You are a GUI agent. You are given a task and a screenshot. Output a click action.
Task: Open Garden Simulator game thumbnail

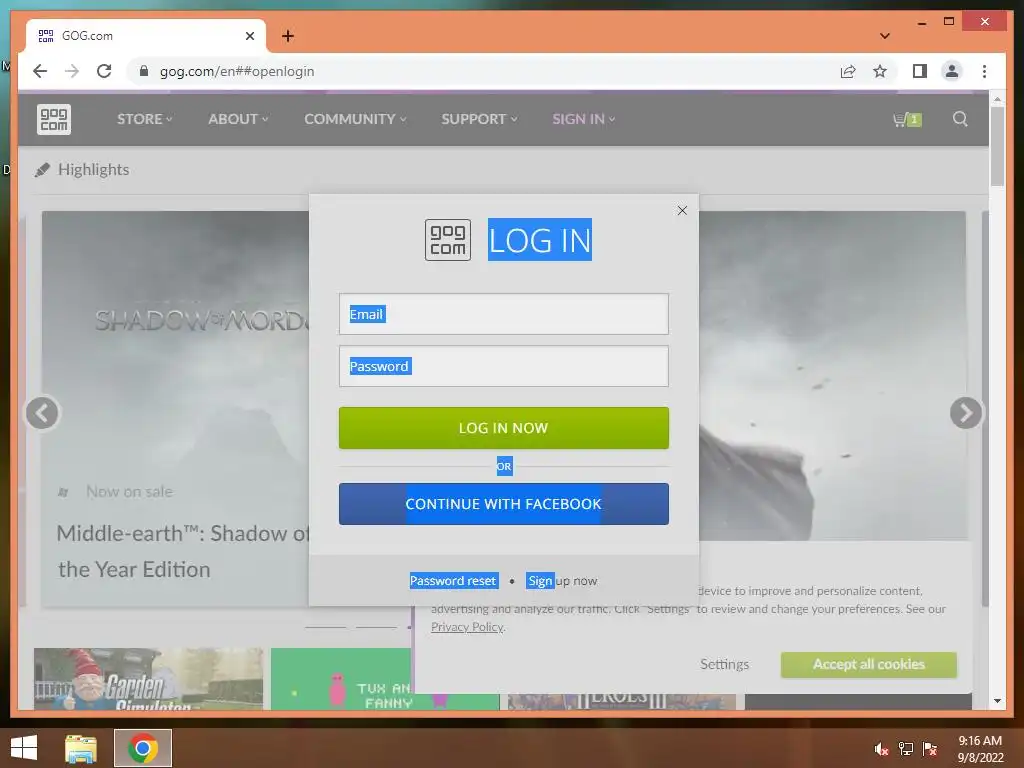click(x=148, y=679)
